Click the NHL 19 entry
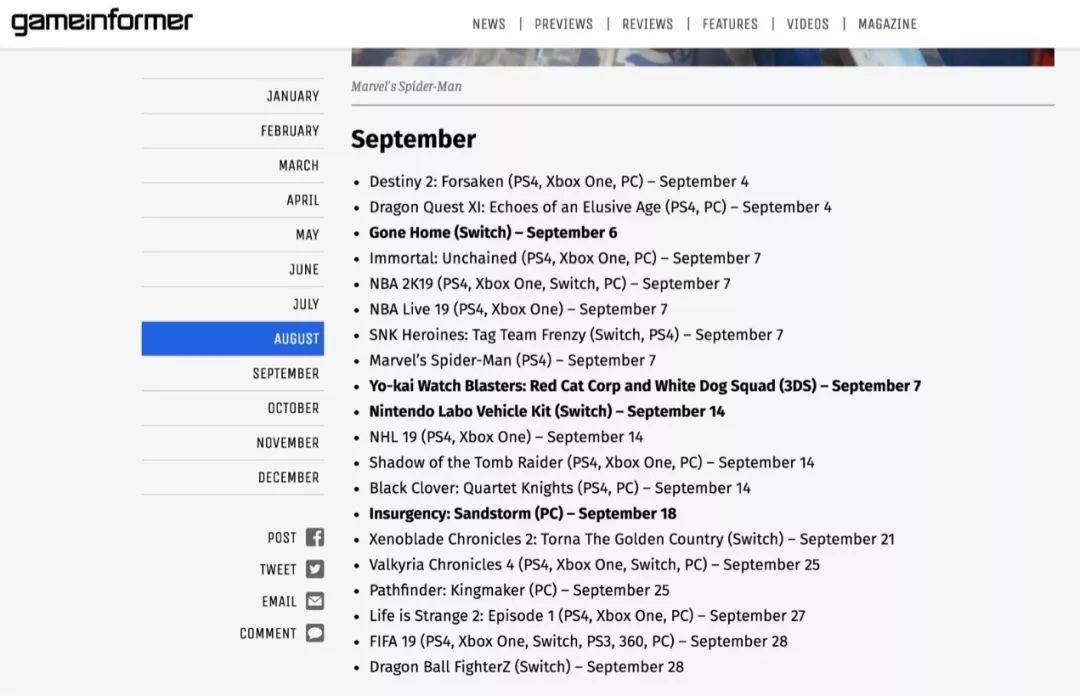This screenshot has width=1080, height=696. coord(506,436)
